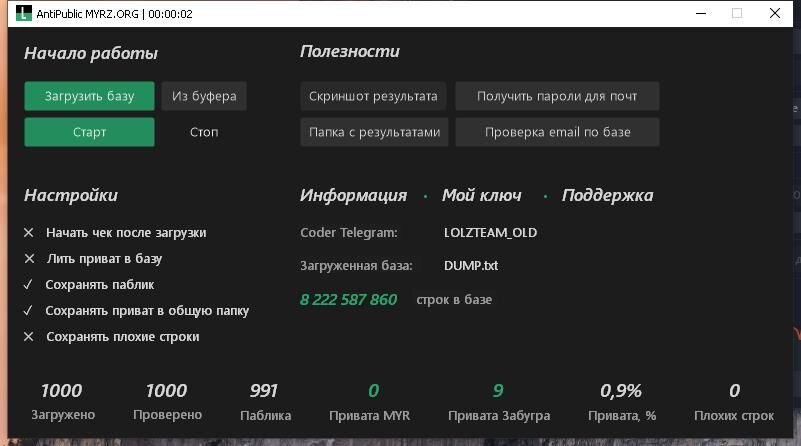Click the 8 222 587 860 row count
801x446 pixels.
348,299
